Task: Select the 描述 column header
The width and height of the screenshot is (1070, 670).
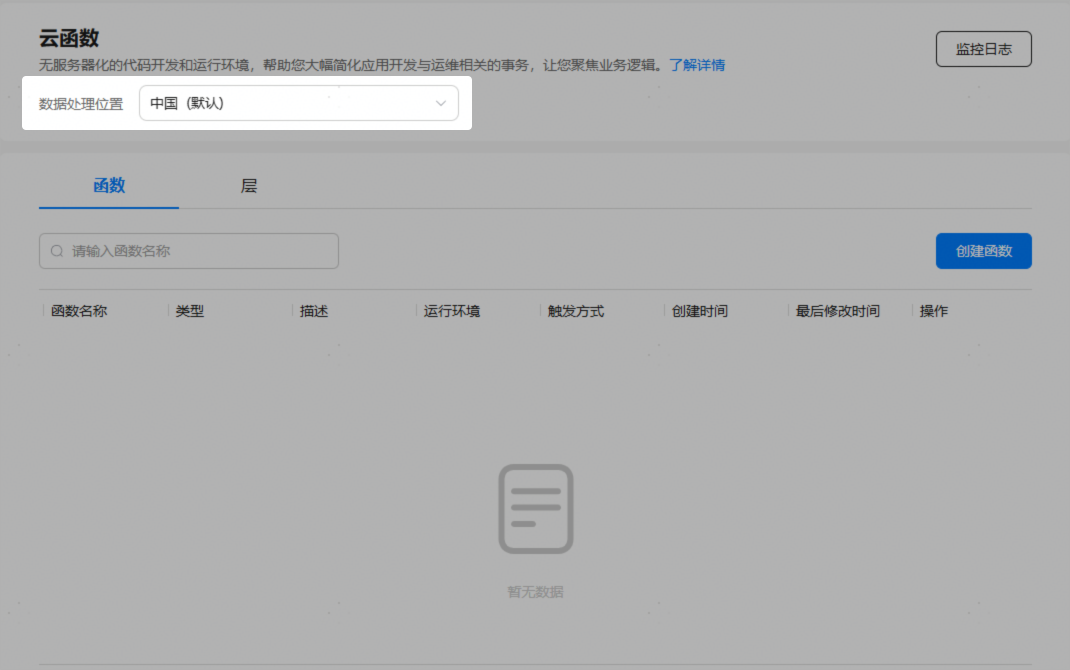Action: click(314, 311)
